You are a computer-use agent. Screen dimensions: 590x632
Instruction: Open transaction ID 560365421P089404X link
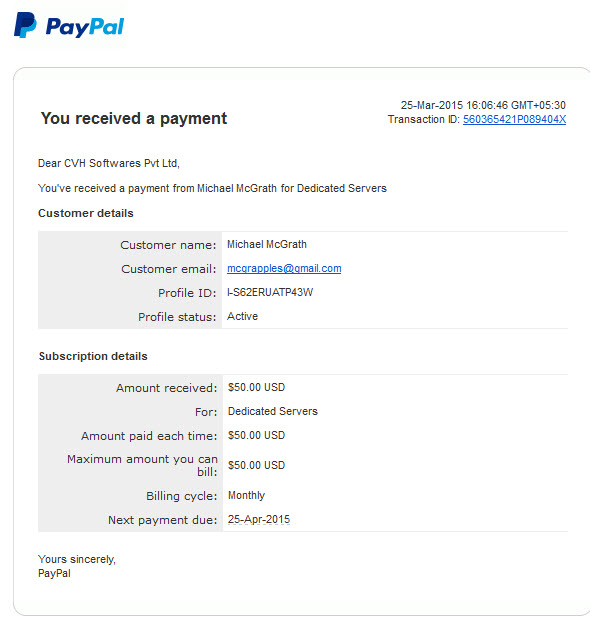514,119
